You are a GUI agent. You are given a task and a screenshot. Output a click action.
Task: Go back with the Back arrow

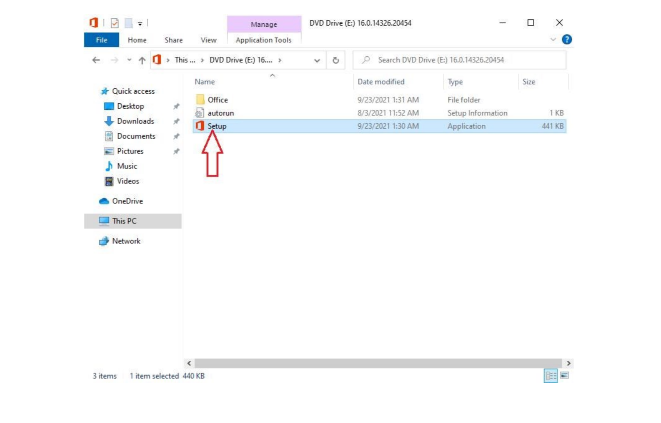coord(96,60)
